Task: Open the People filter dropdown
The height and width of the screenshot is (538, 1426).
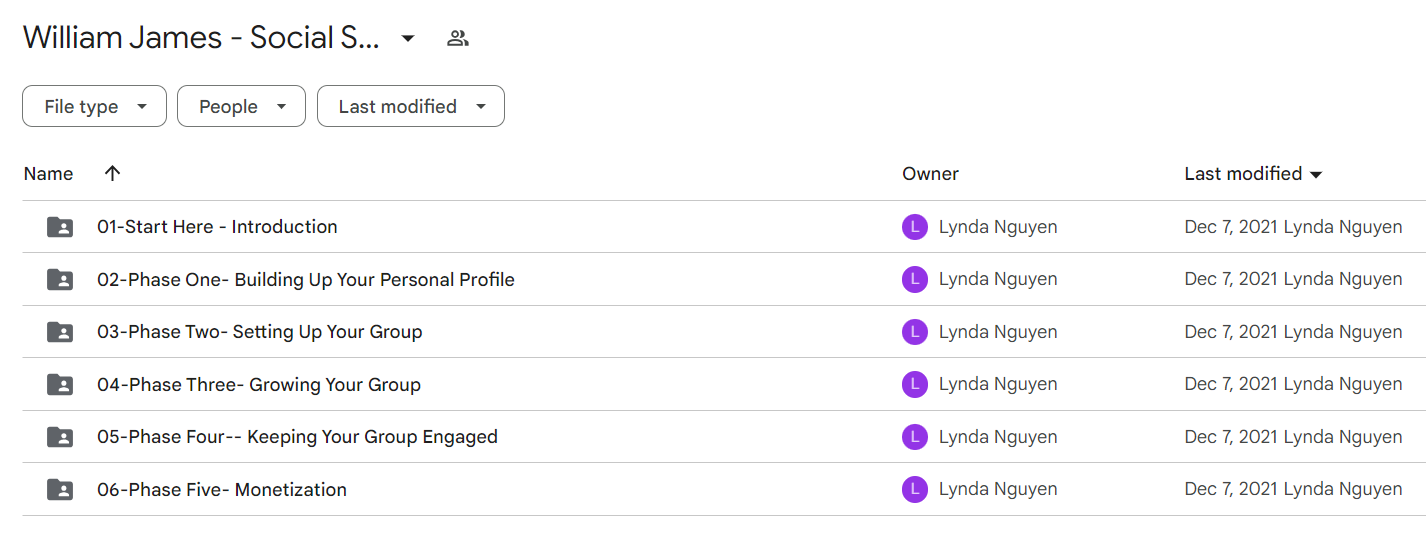Action: (x=241, y=107)
